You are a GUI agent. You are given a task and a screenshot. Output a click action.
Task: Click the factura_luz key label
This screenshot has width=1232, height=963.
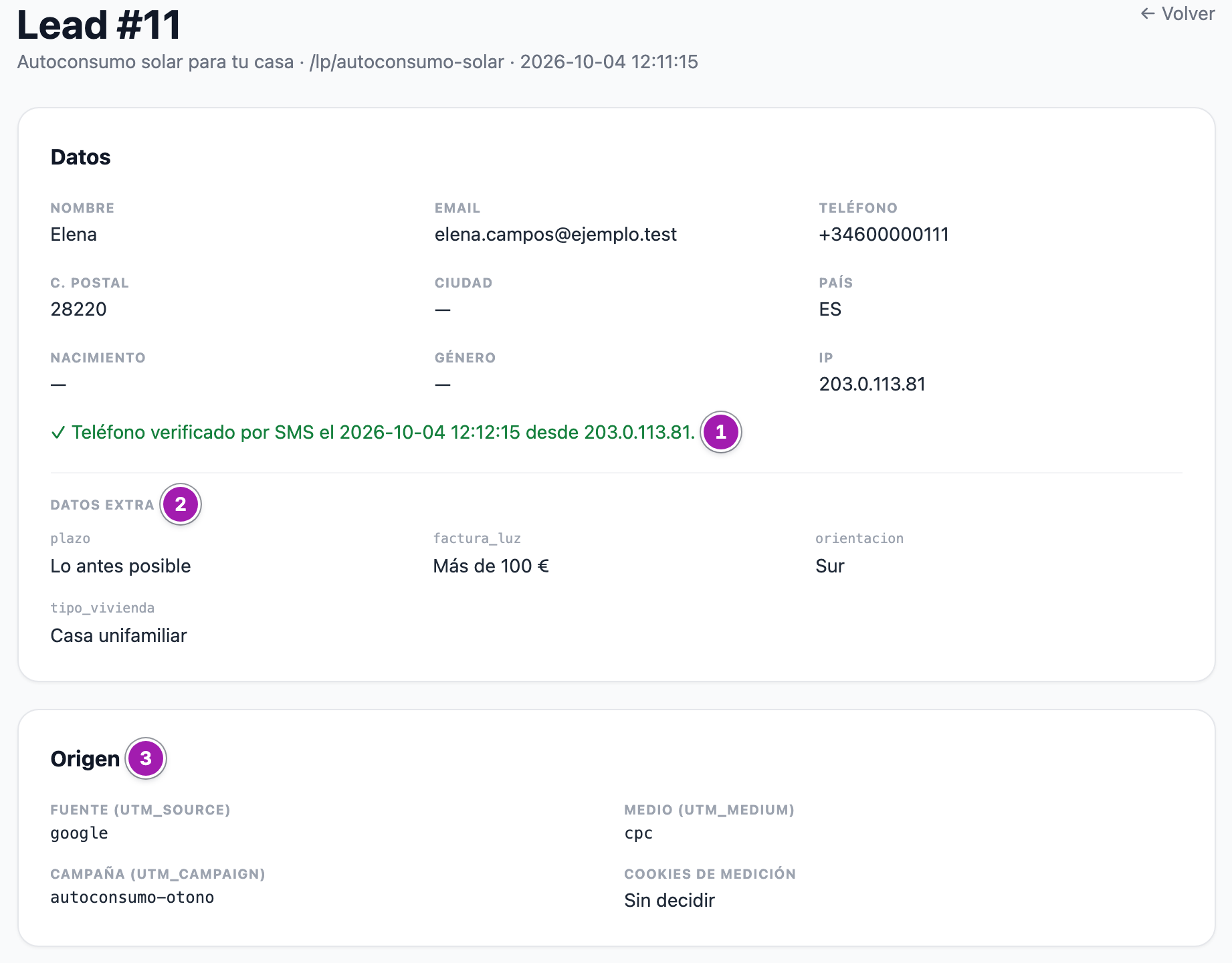477,538
